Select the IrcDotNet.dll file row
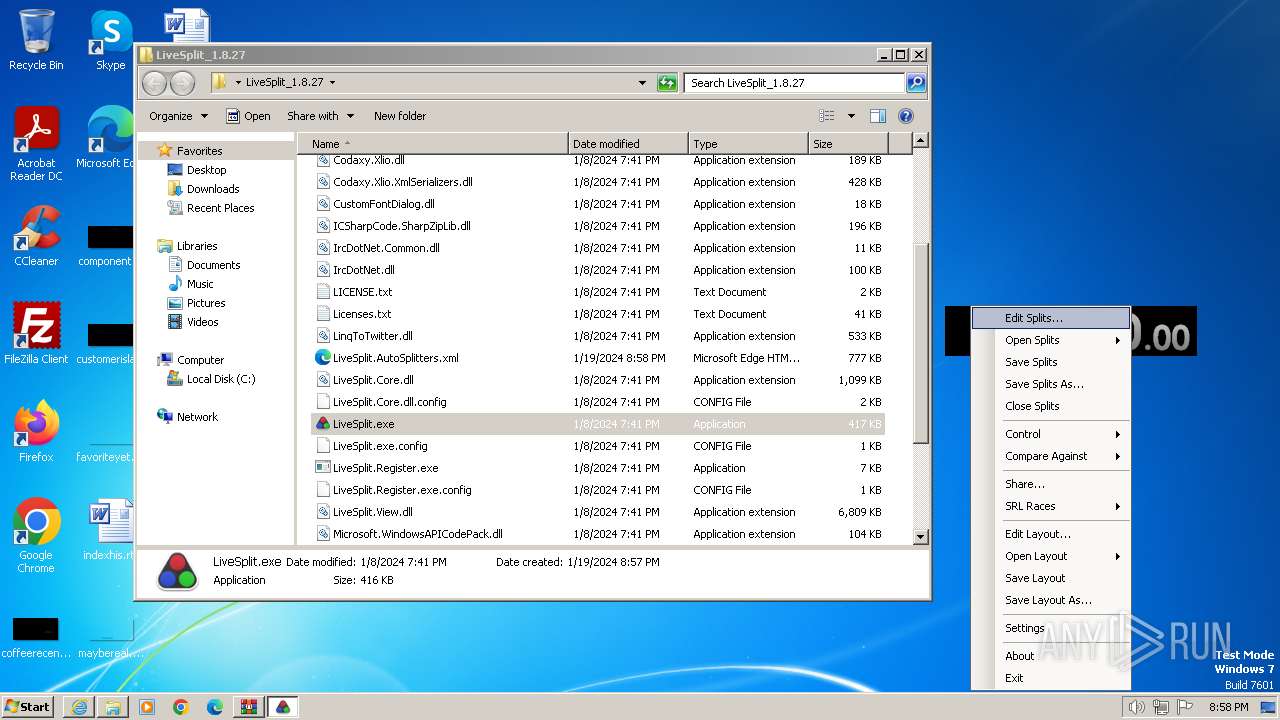The height and width of the screenshot is (720, 1280). (x=598, y=270)
